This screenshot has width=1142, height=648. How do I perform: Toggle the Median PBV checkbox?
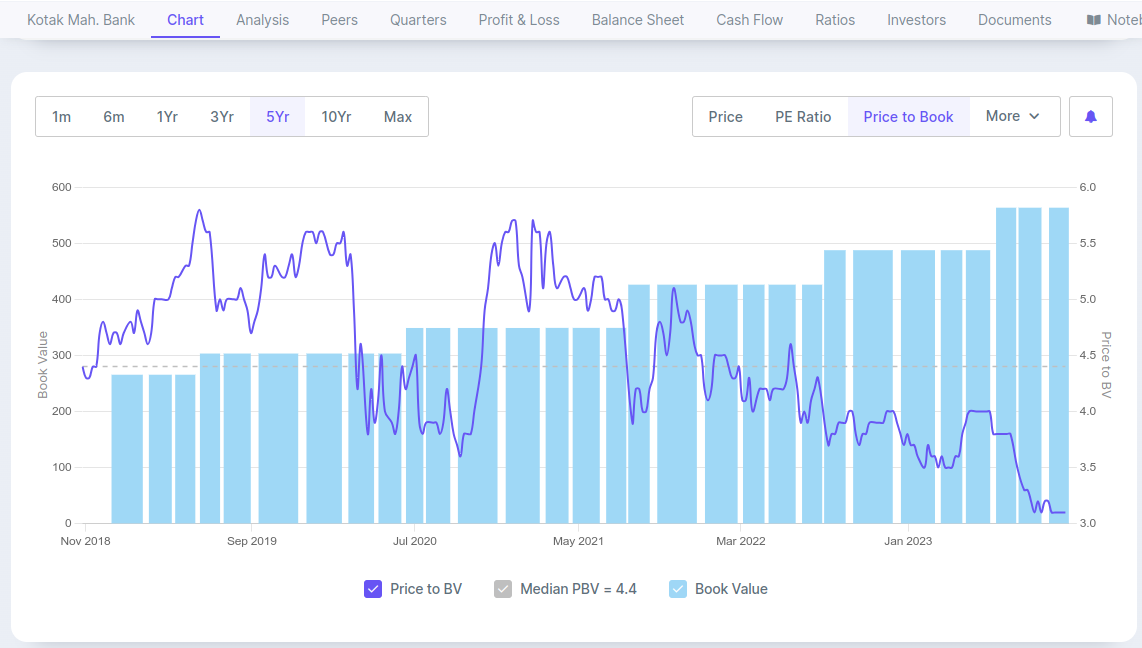click(x=503, y=589)
